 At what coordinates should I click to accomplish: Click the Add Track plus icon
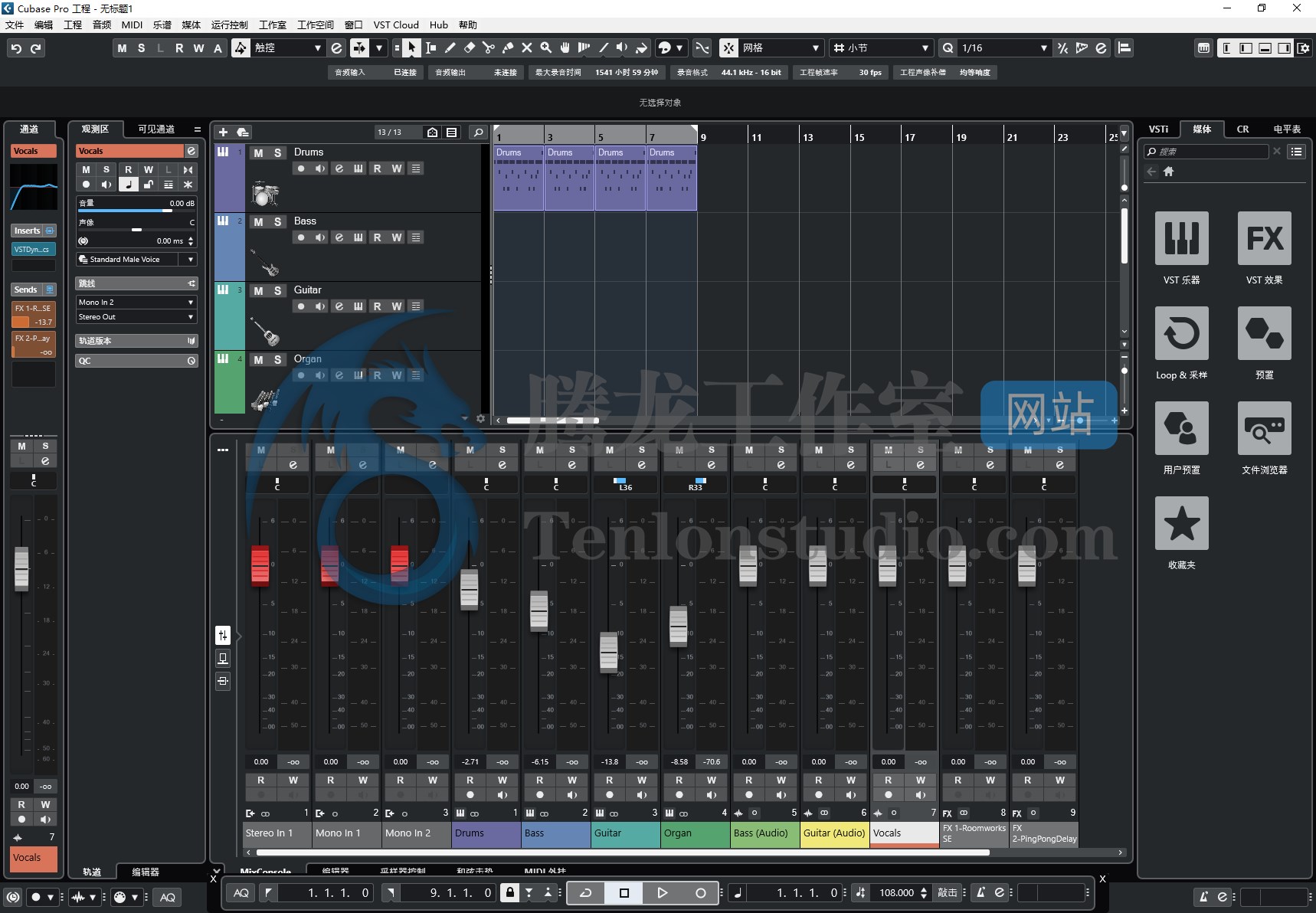pos(223,133)
